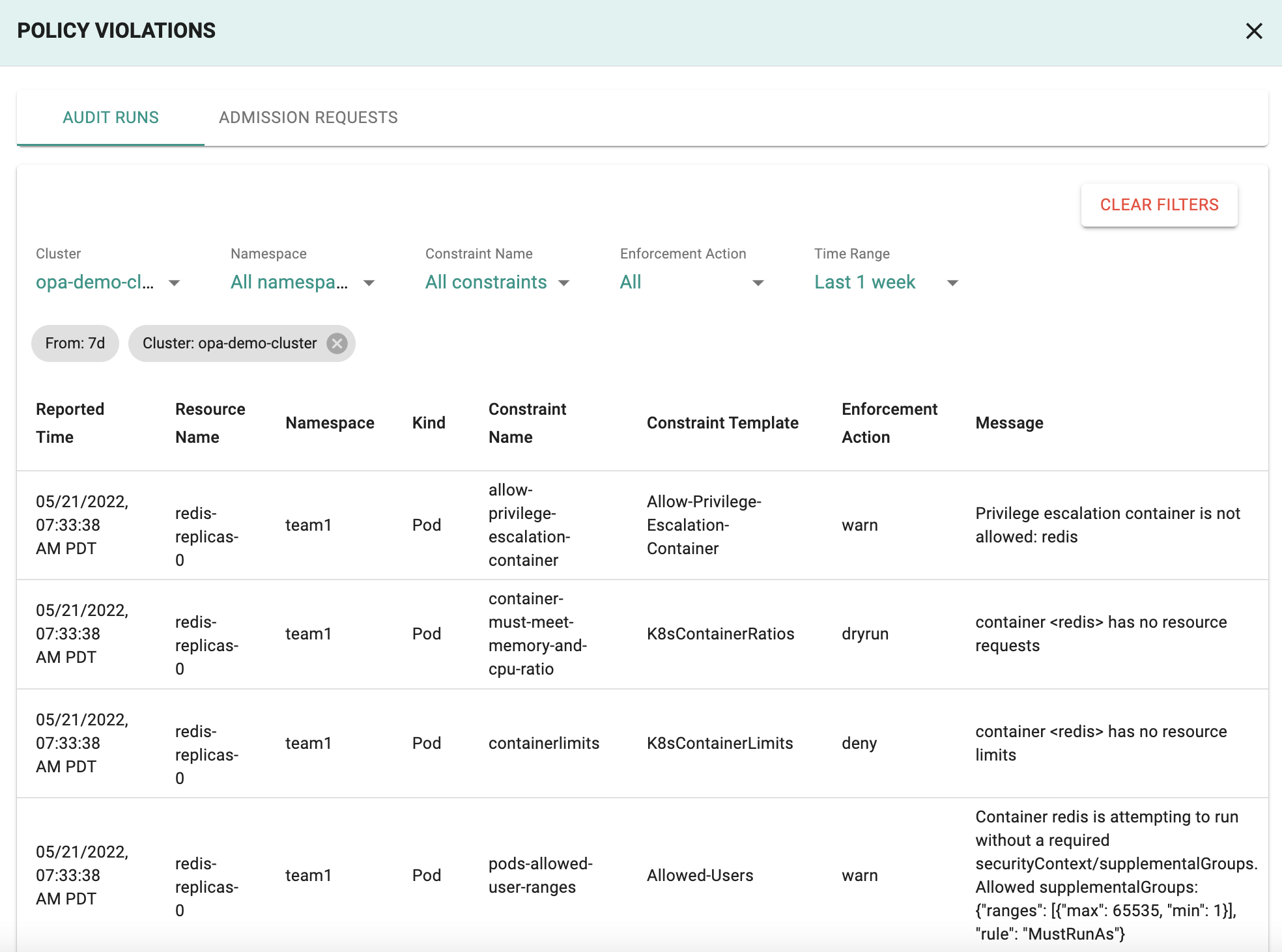This screenshot has width=1282, height=952.
Task: Close the Policy Violations dialog
Action: (x=1253, y=31)
